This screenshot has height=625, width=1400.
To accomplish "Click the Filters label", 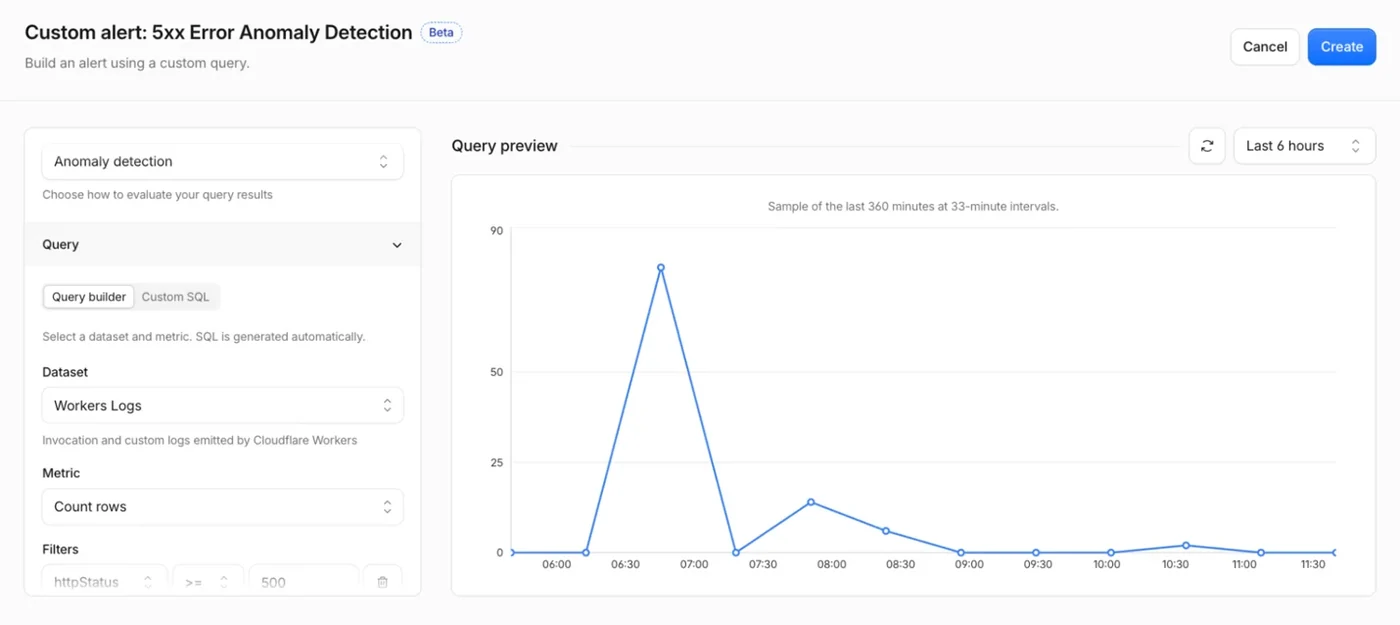I will click(60, 549).
